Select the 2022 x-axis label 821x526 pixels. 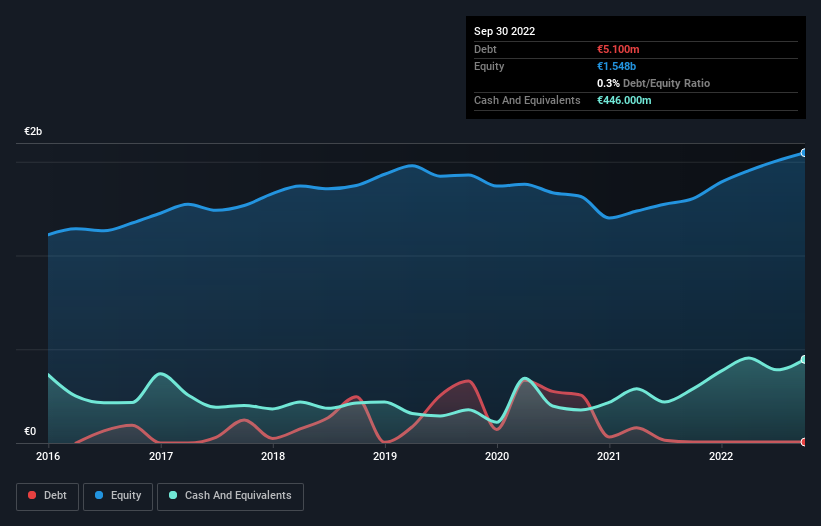(721, 456)
